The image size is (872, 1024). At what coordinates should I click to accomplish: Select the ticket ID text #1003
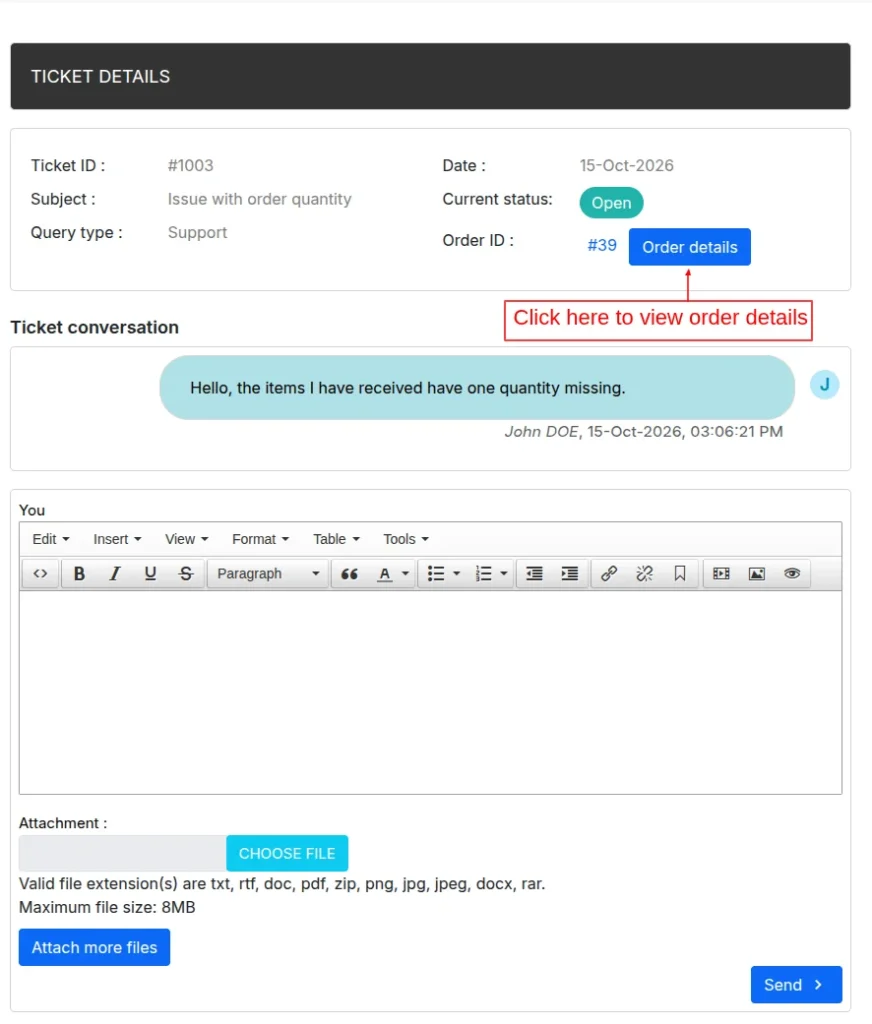pyautogui.click(x=190, y=166)
